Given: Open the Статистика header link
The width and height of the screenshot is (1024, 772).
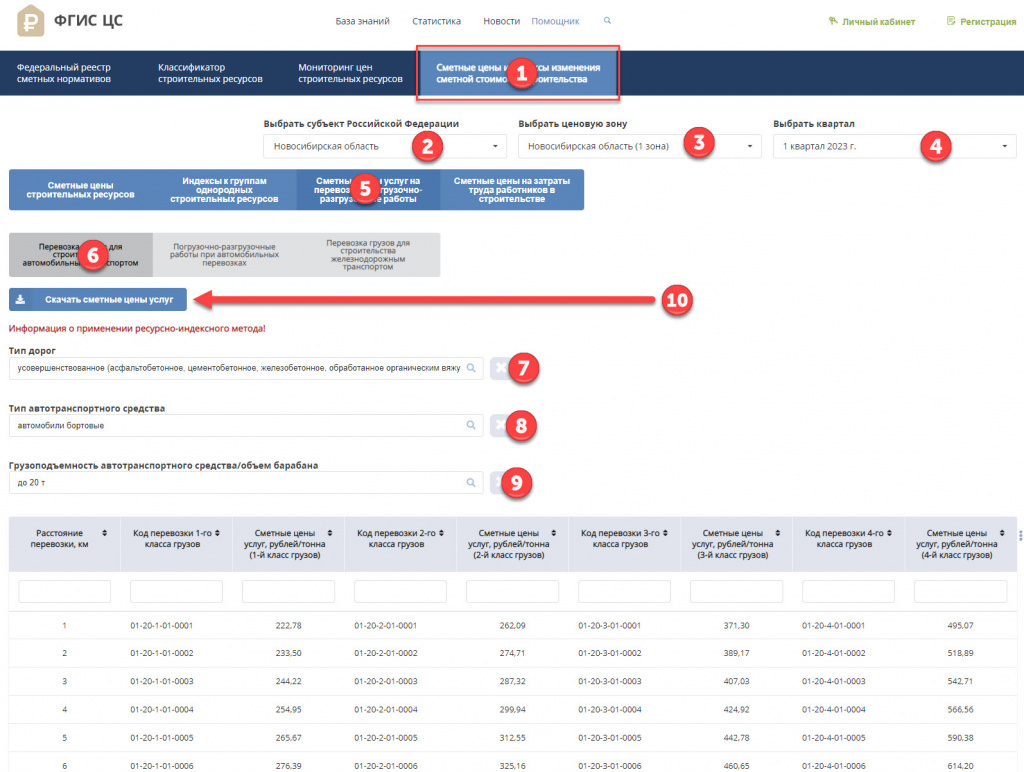Looking at the screenshot, I should click(436, 21).
